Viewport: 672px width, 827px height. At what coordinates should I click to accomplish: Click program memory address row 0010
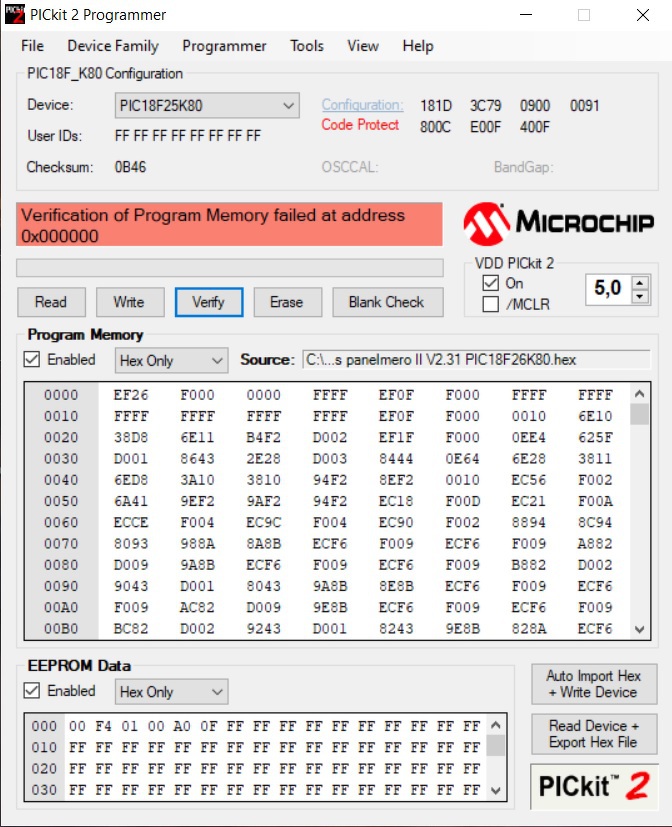61,416
